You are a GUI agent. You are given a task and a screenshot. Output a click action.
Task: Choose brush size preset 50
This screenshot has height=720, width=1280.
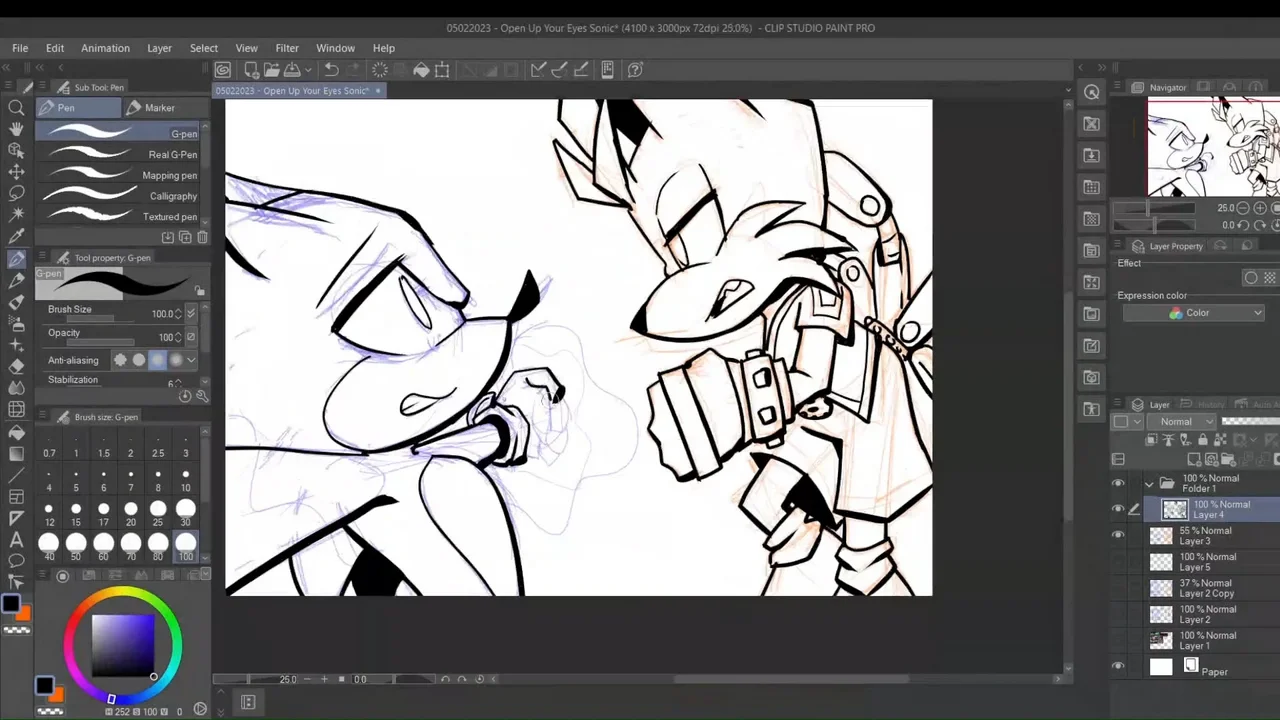[76, 546]
